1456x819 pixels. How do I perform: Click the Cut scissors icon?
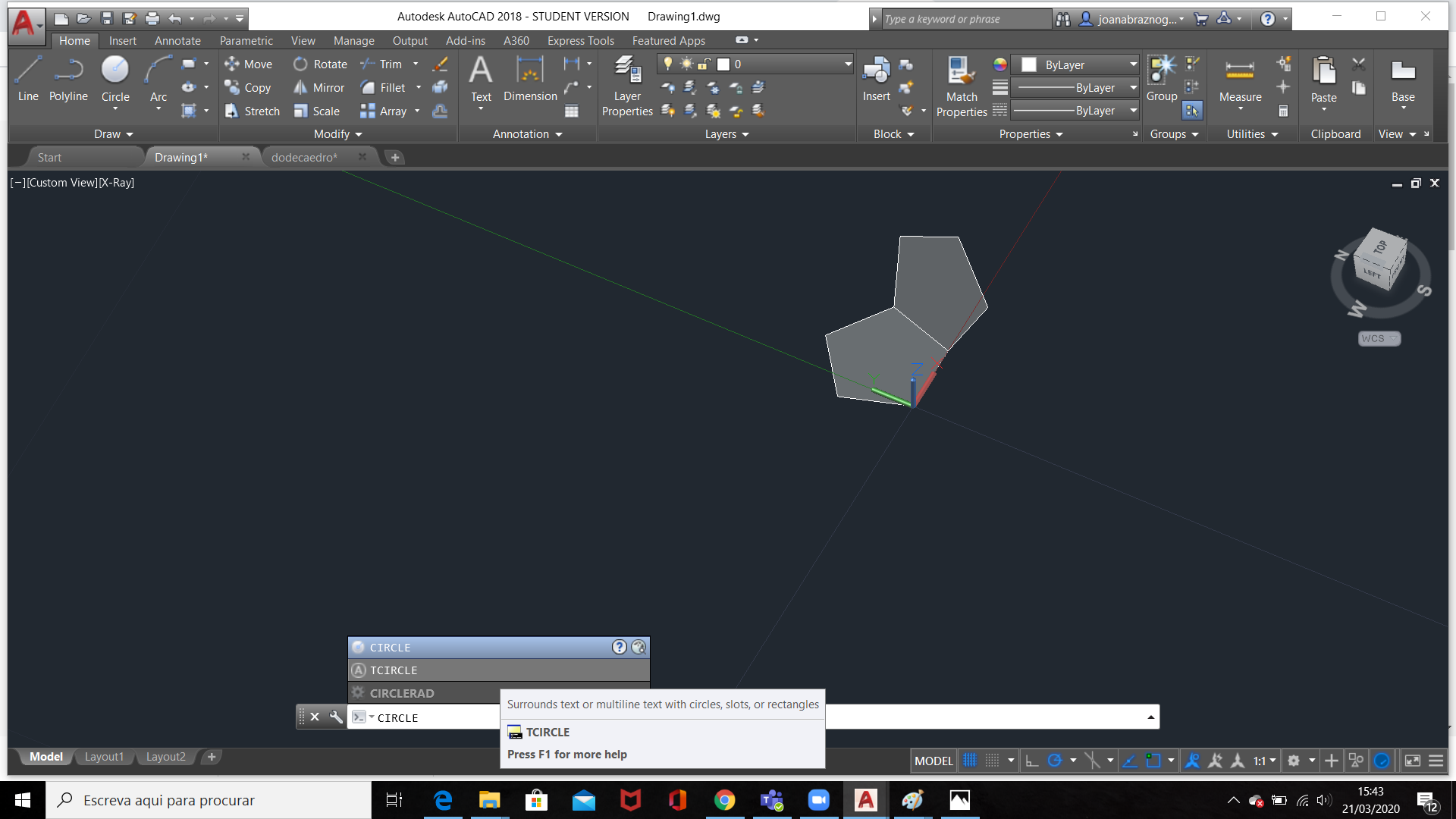pyautogui.click(x=1359, y=64)
